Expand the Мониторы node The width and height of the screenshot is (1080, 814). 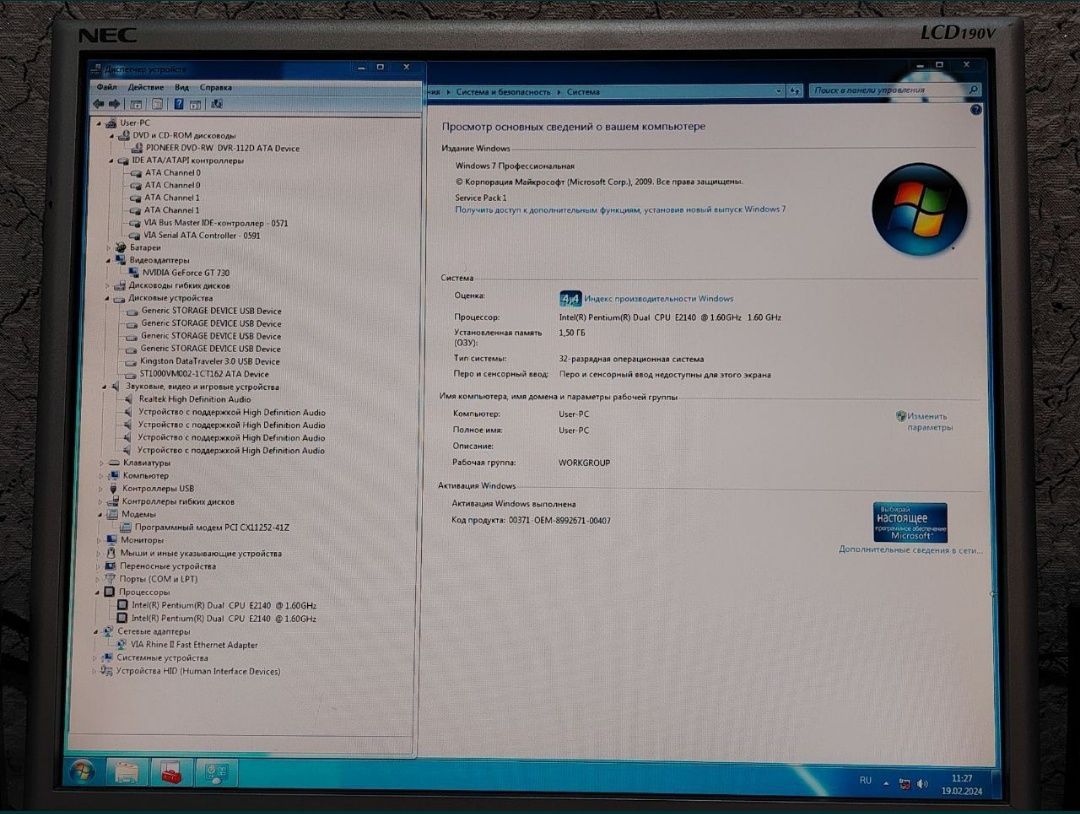(100, 541)
